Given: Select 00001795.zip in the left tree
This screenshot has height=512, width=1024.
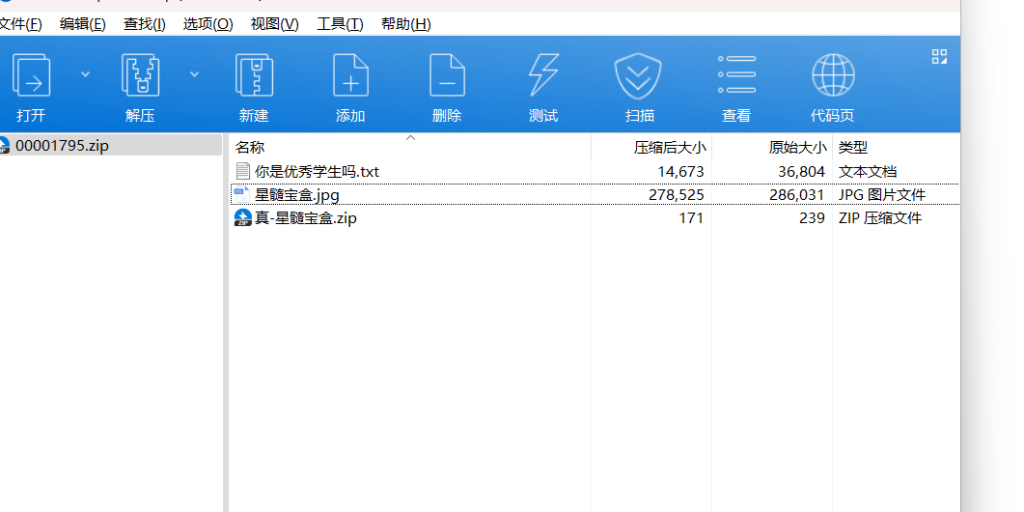Looking at the screenshot, I should coord(62,146).
